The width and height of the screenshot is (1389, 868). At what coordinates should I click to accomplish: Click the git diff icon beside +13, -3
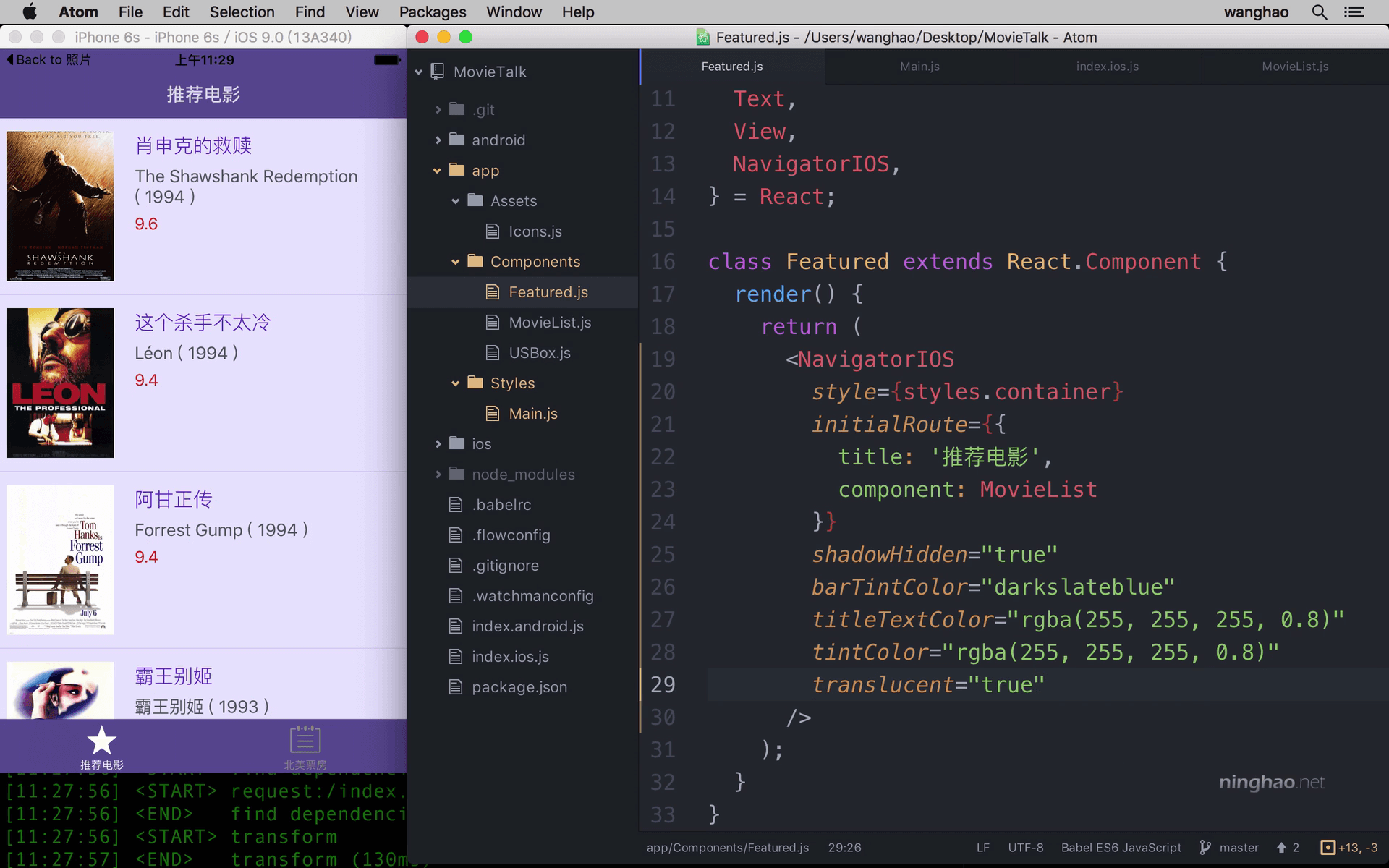pyautogui.click(x=1328, y=848)
